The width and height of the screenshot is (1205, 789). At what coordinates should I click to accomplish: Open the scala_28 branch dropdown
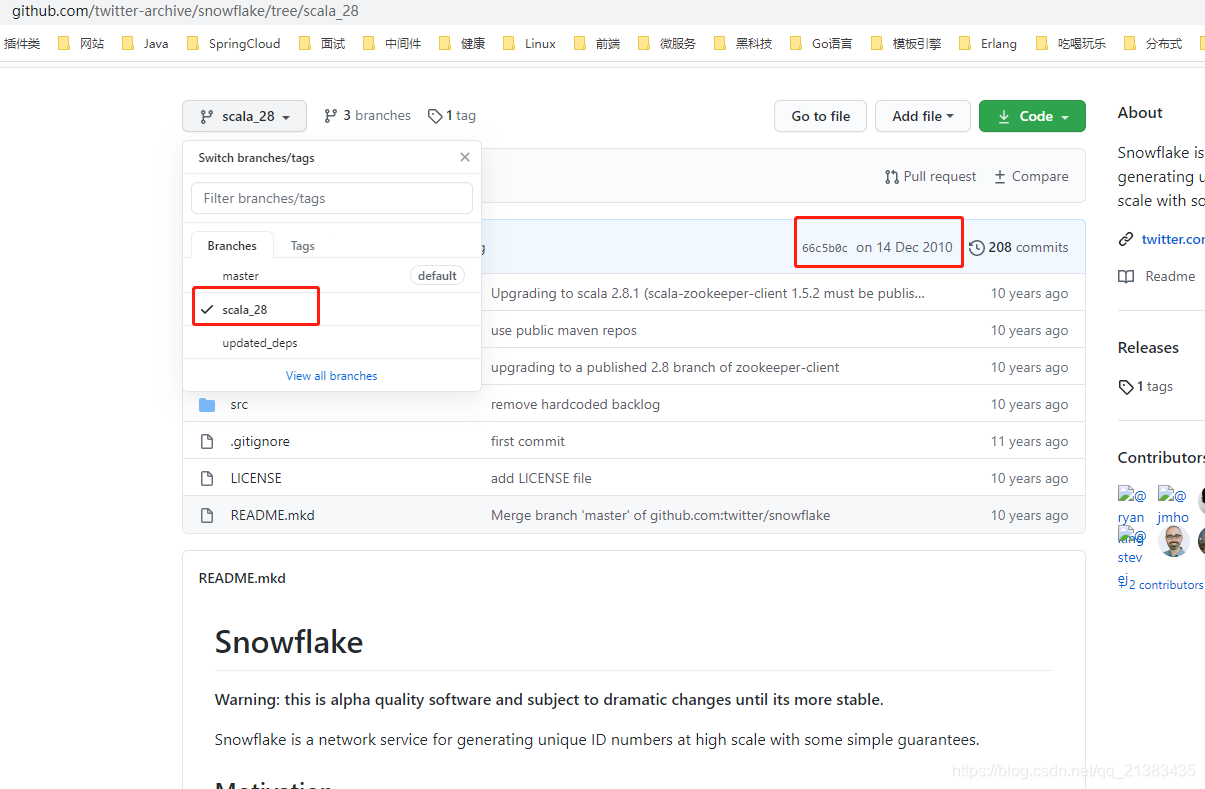coord(244,116)
